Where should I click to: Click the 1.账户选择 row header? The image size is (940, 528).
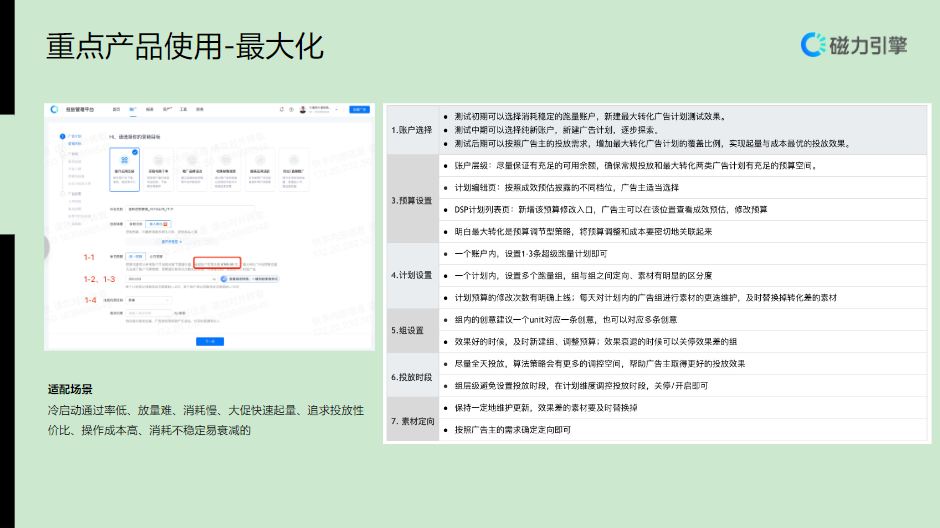(x=412, y=130)
